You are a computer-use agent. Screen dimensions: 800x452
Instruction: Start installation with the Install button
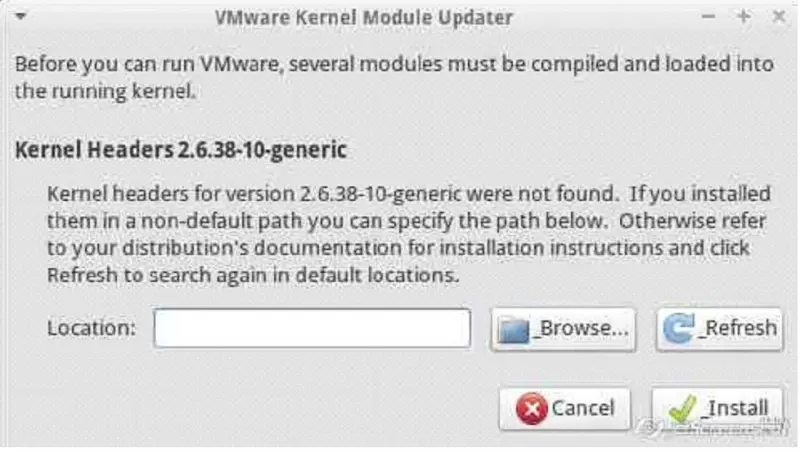pos(717,409)
